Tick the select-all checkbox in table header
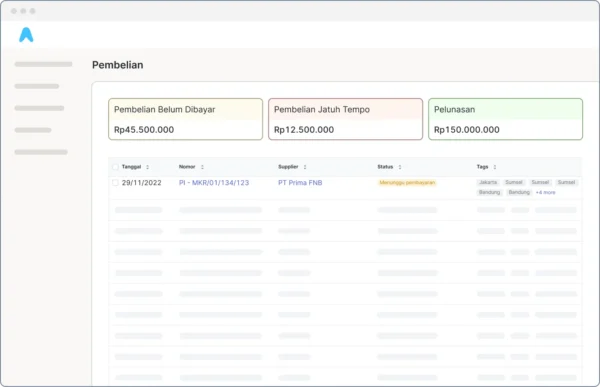Viewport: 600px width, 387px height. coord(115,167)
